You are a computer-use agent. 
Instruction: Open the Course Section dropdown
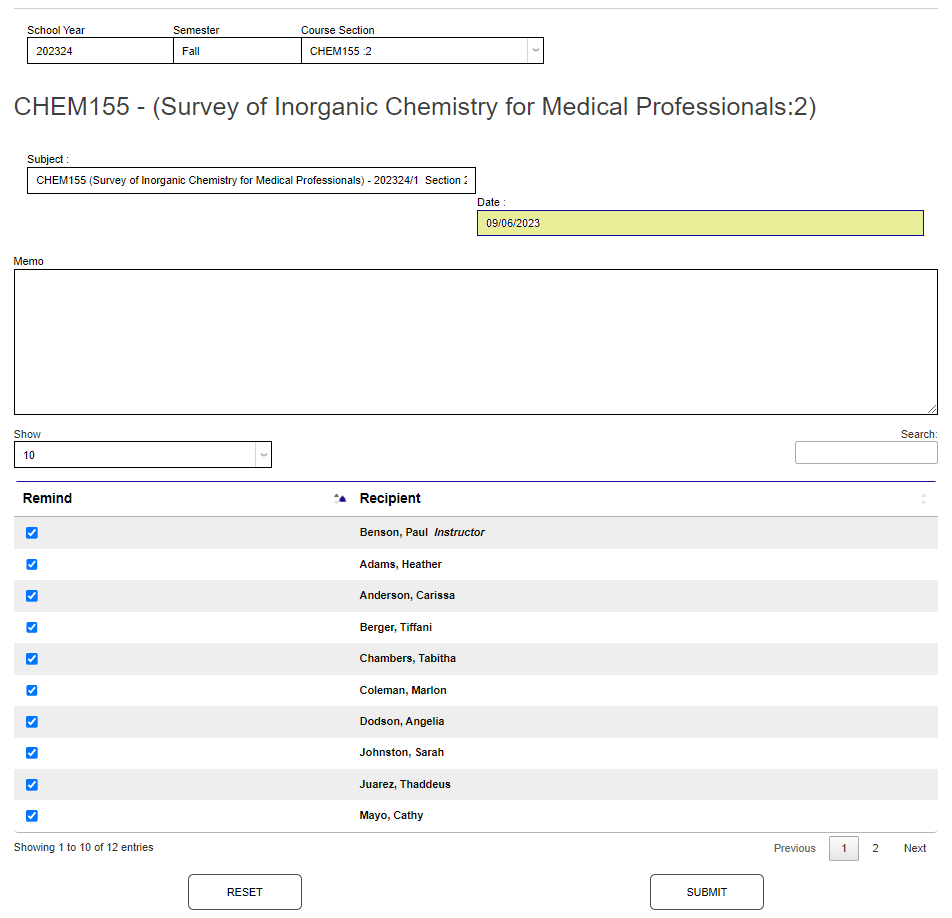(x=535, y=51)
